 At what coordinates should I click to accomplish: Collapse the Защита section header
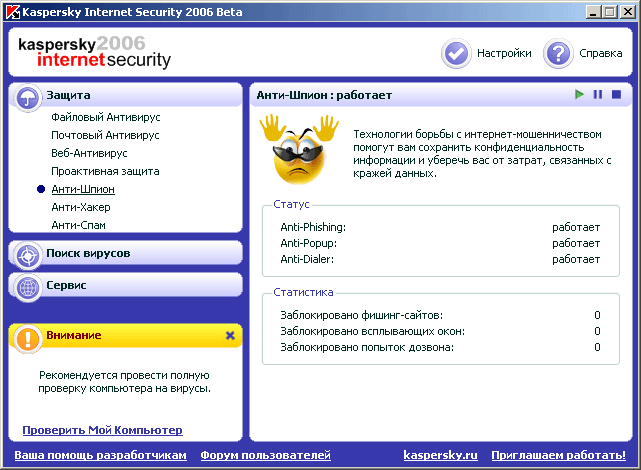[126, 95]
